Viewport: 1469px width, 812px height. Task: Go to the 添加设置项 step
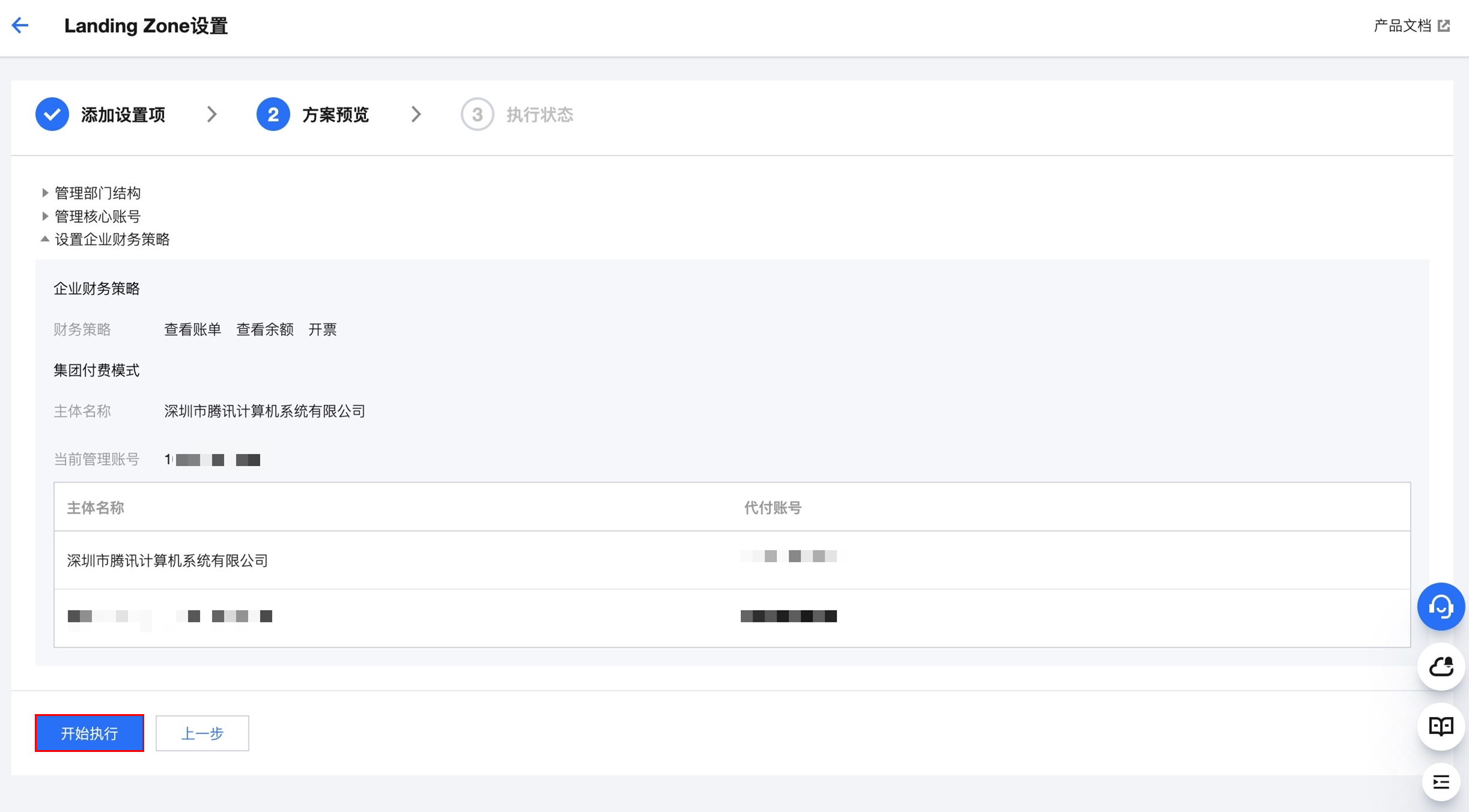(x=123, y=115)
